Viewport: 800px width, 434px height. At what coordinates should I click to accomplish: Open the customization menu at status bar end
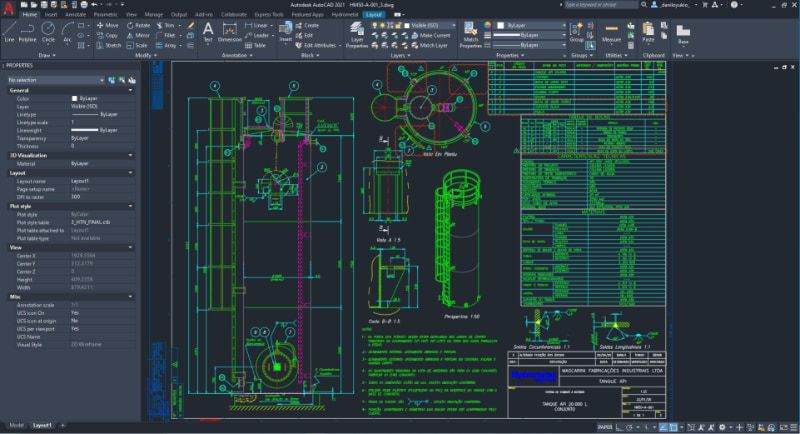point(795,427)
